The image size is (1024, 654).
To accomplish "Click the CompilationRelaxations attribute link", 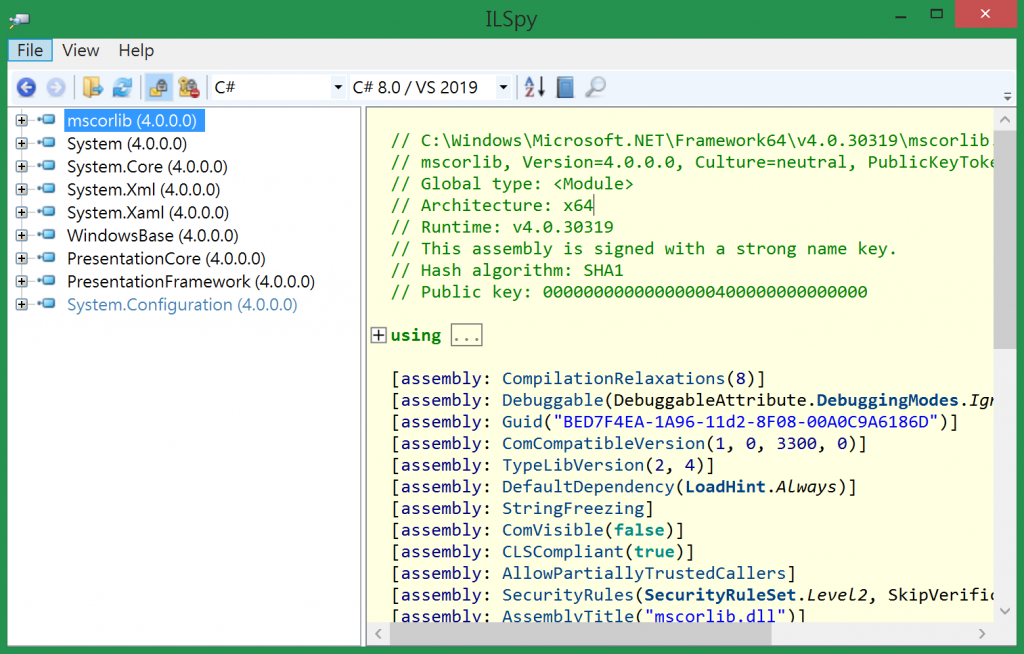I will coord(613,378).
